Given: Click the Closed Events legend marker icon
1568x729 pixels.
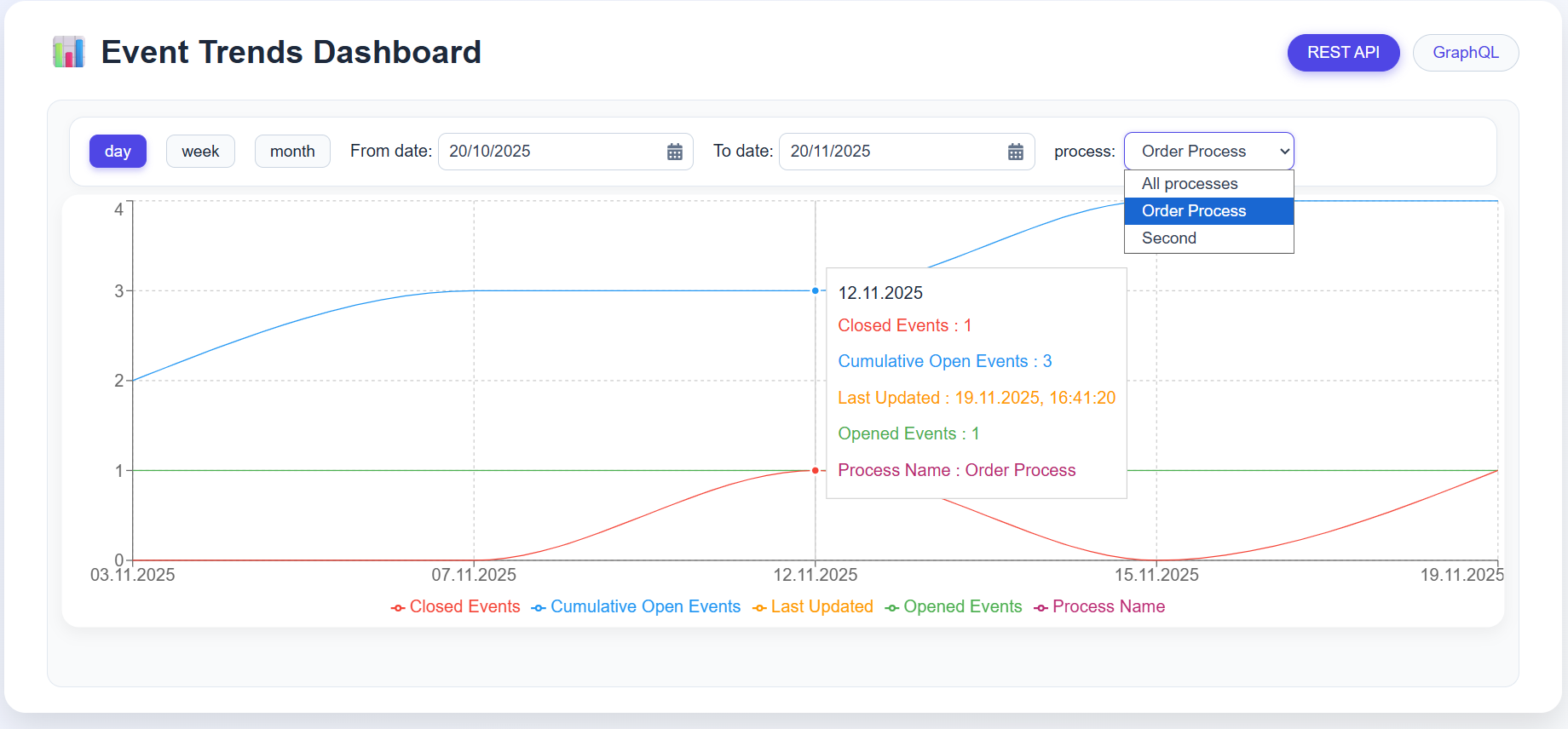Looking at the screenshot, I should coord(398,608).
